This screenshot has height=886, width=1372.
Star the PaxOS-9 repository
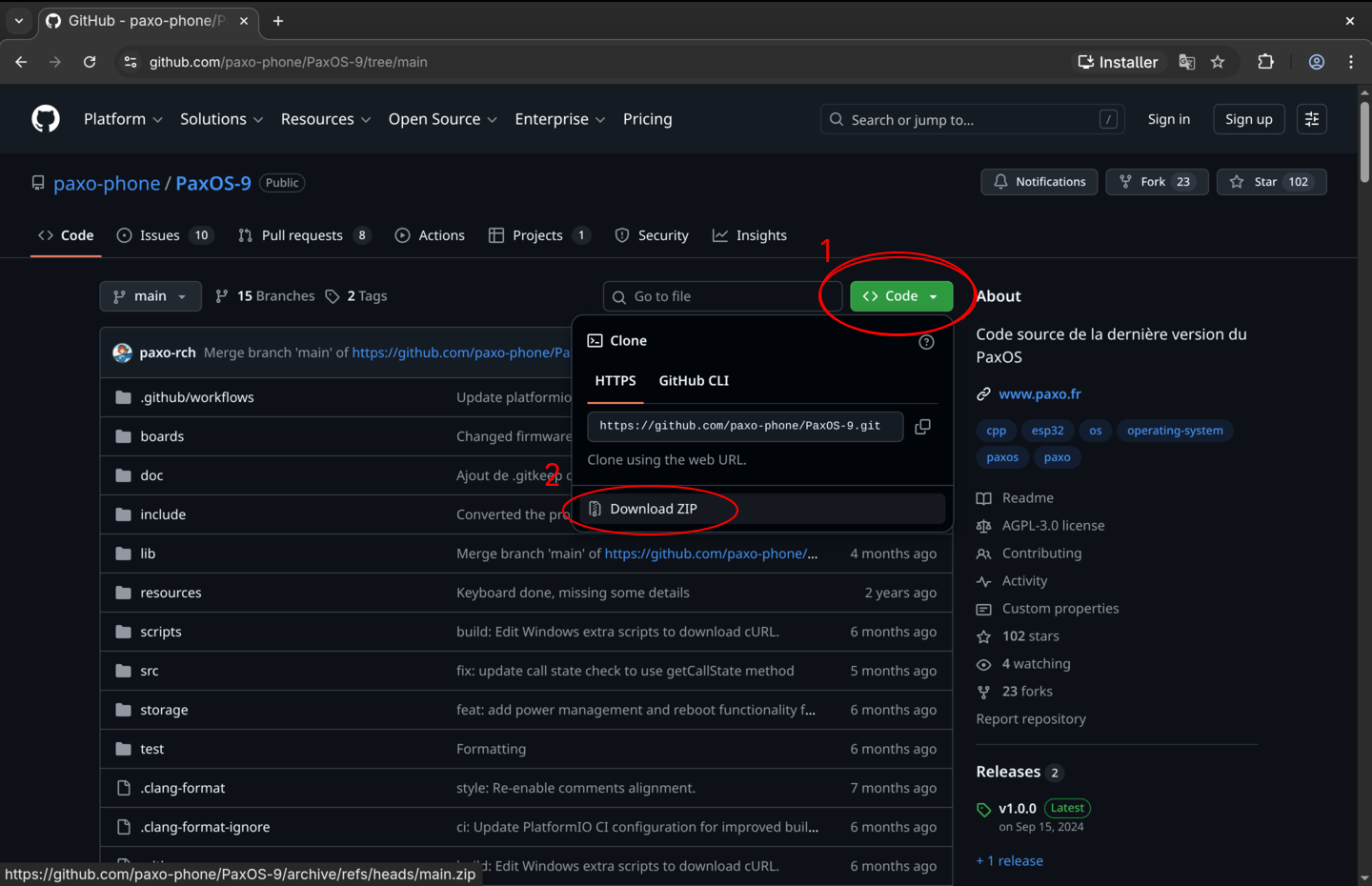coord(1272,181)
